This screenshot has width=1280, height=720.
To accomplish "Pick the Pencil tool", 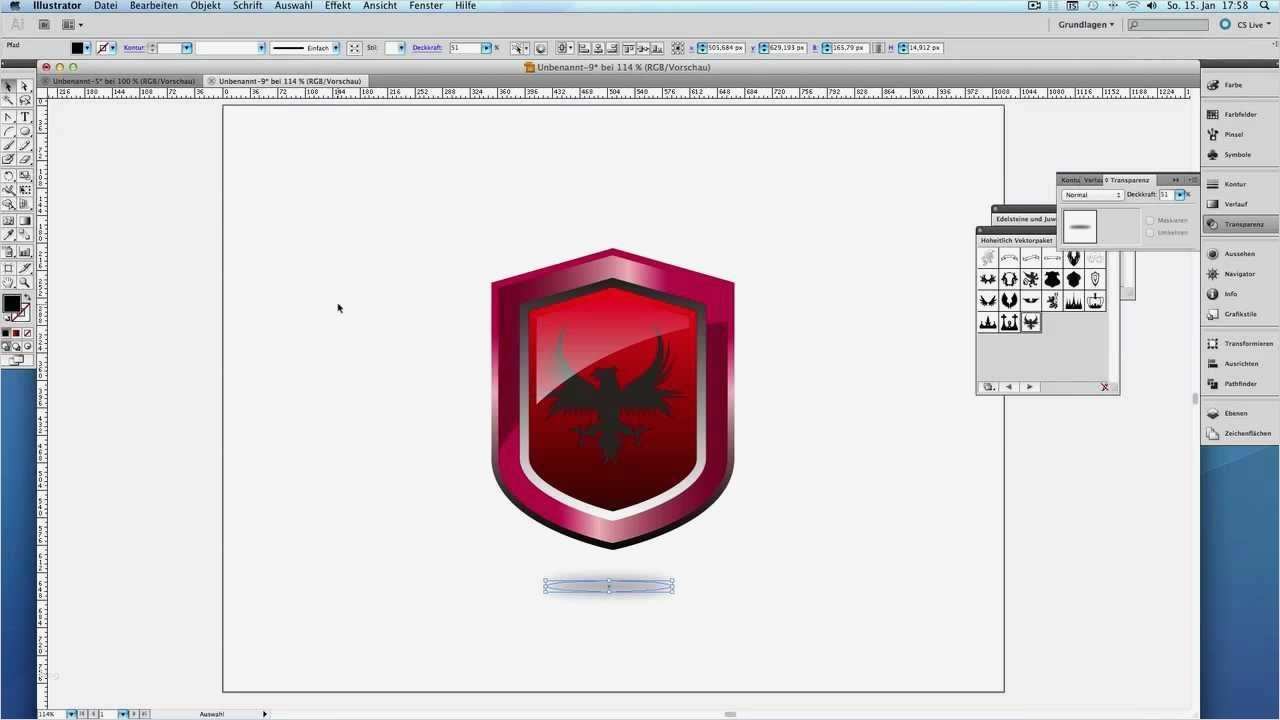I will tap(25, 145).
